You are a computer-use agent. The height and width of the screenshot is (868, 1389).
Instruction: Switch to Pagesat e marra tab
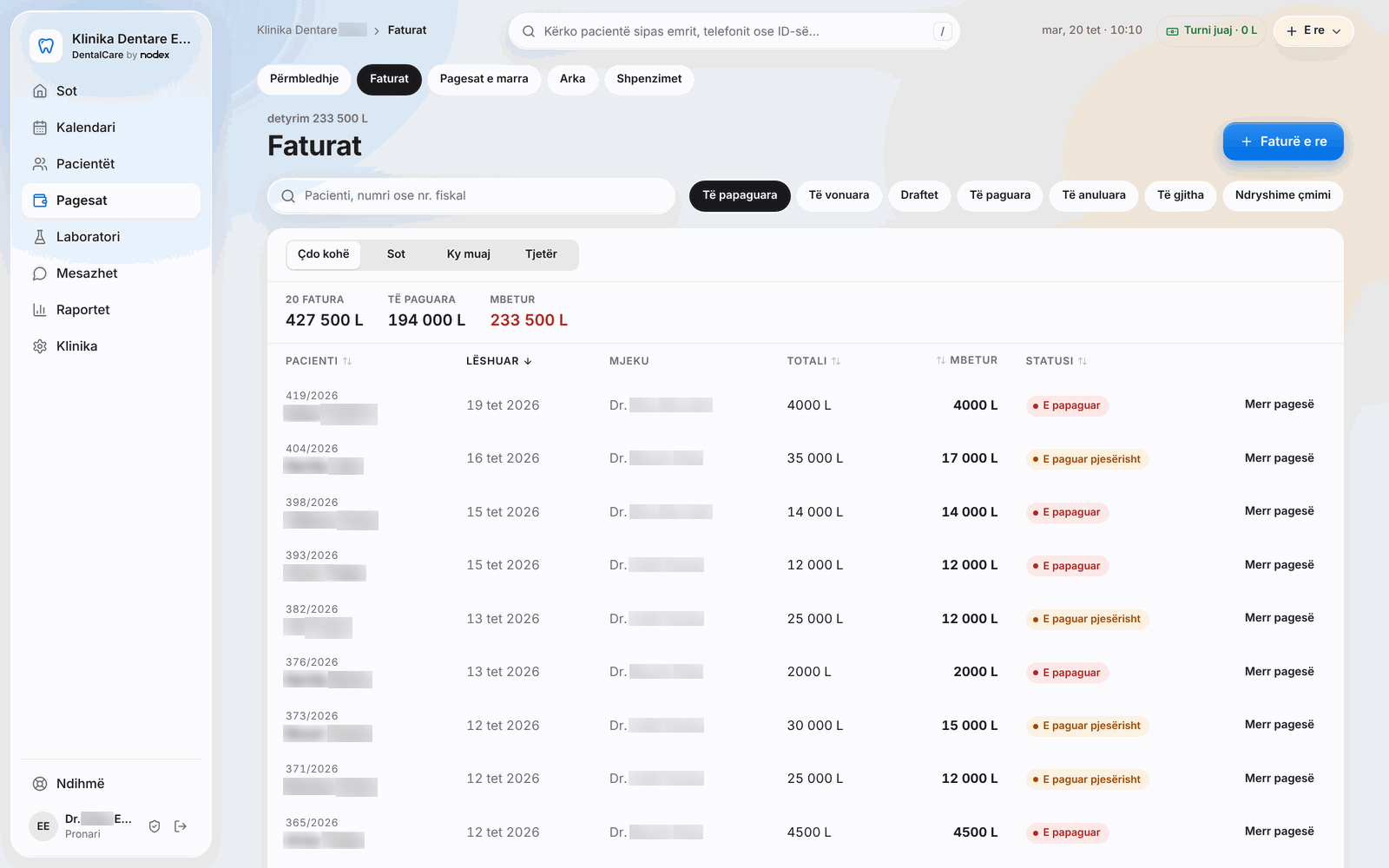click(x=484, y=79)
